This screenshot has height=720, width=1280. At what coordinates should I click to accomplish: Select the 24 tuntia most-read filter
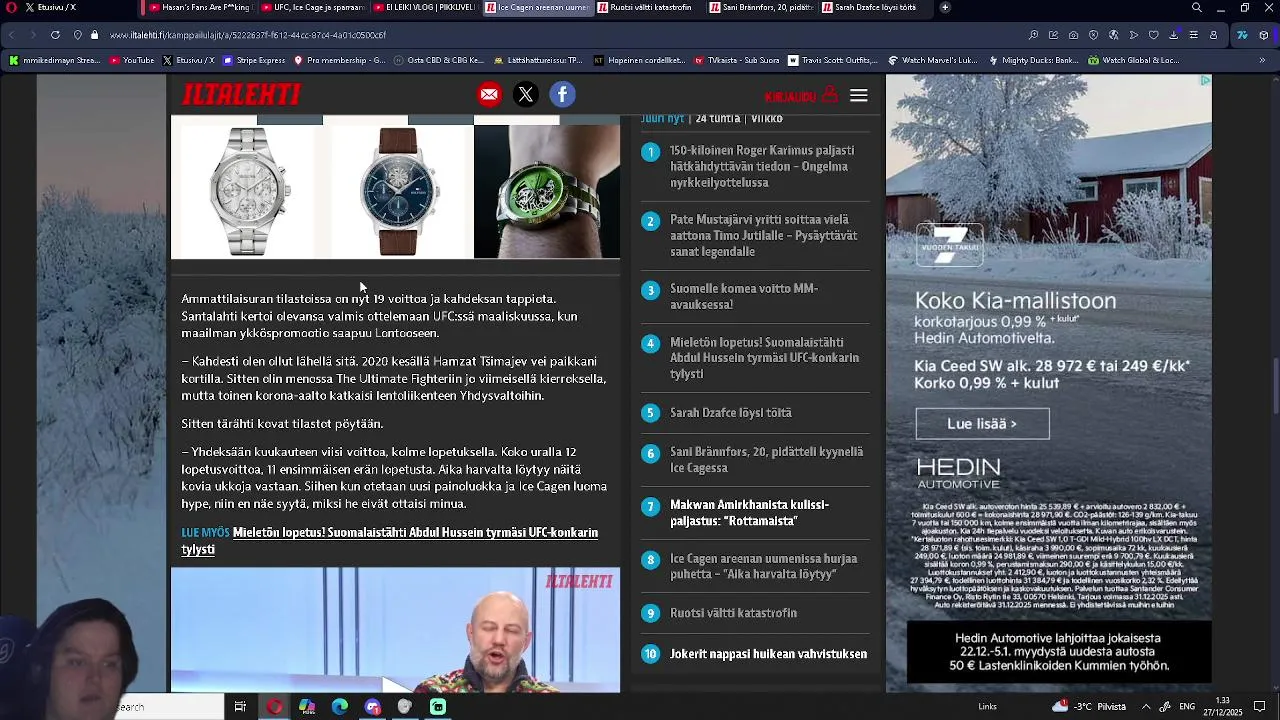point(717,119)
